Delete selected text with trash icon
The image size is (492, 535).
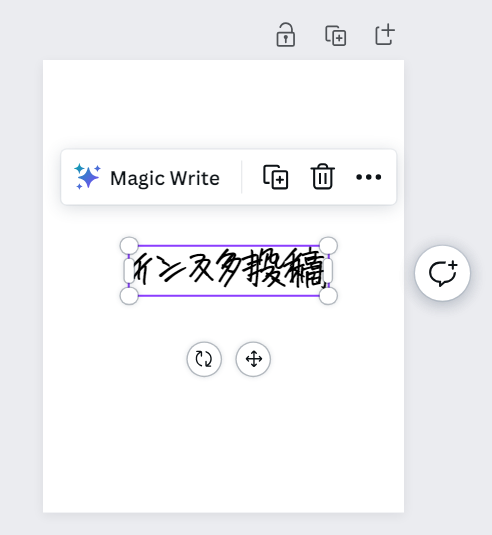(x=322, y=177)
